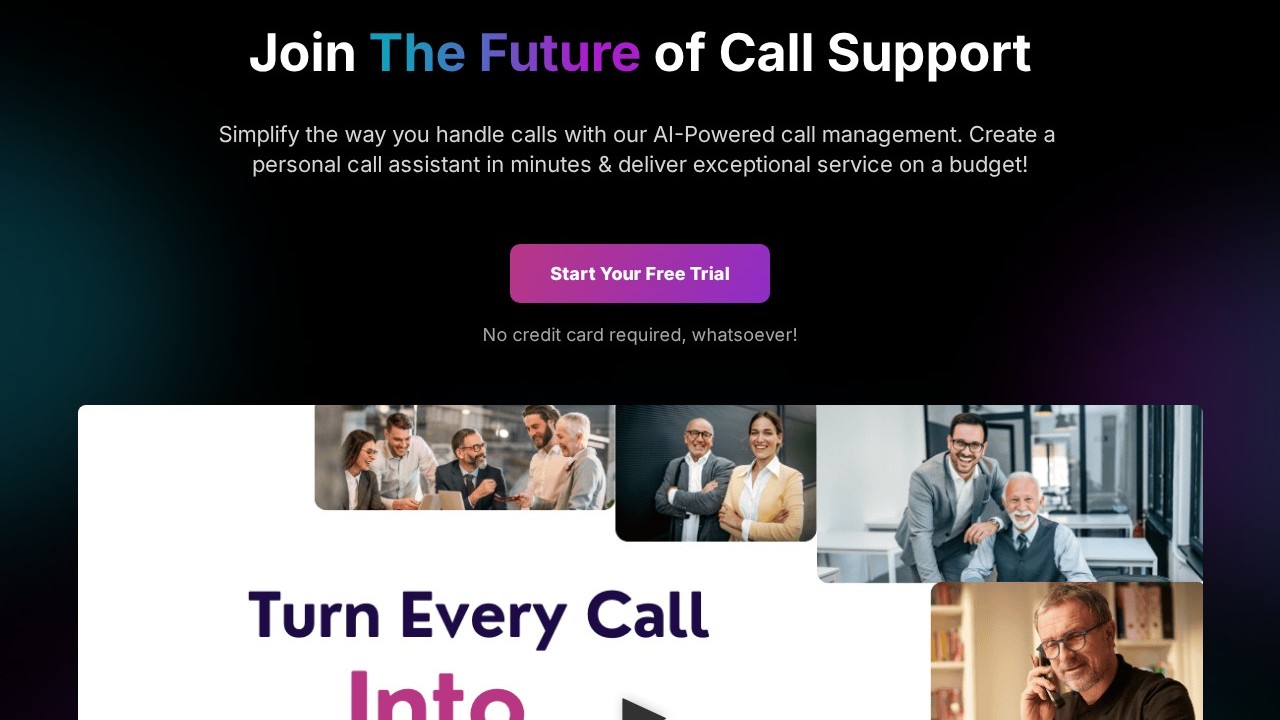
Task: Click the 'No credit card required, whatsoever!' note
Action: (x=640, y=335)
